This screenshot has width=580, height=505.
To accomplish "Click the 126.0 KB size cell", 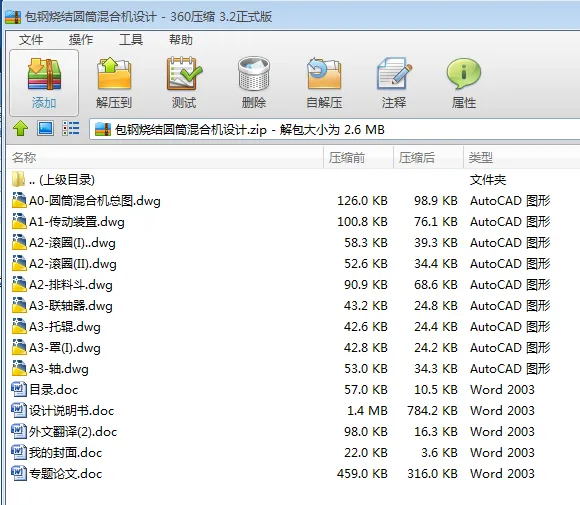I will (x=362, y=201).
